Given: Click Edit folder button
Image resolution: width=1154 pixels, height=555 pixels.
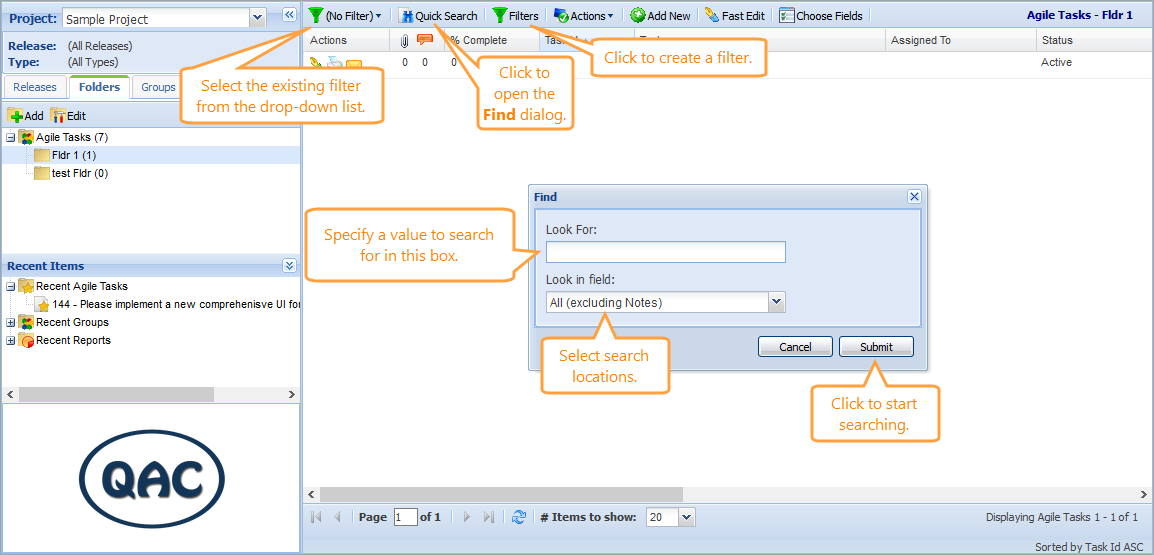Looking at the screenshot, I should pos(68,116).
